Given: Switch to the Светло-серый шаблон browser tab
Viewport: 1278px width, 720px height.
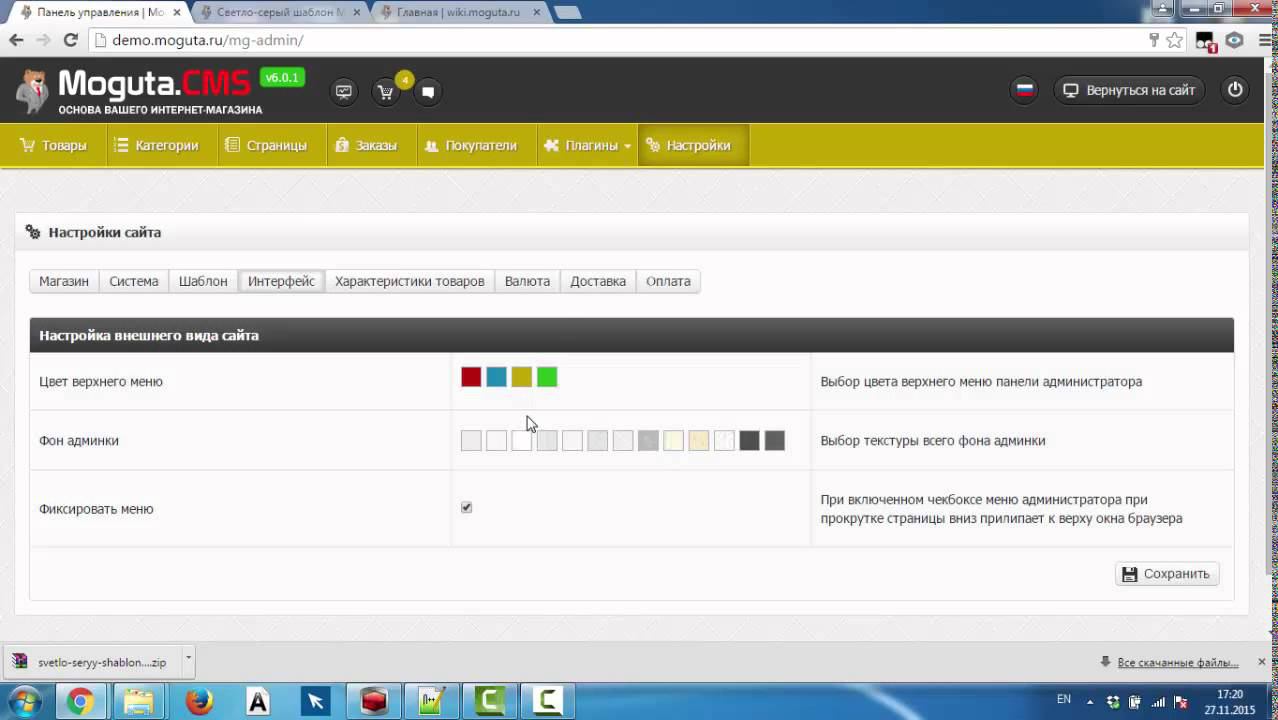Looking at the screenshot, I should 280,12.
